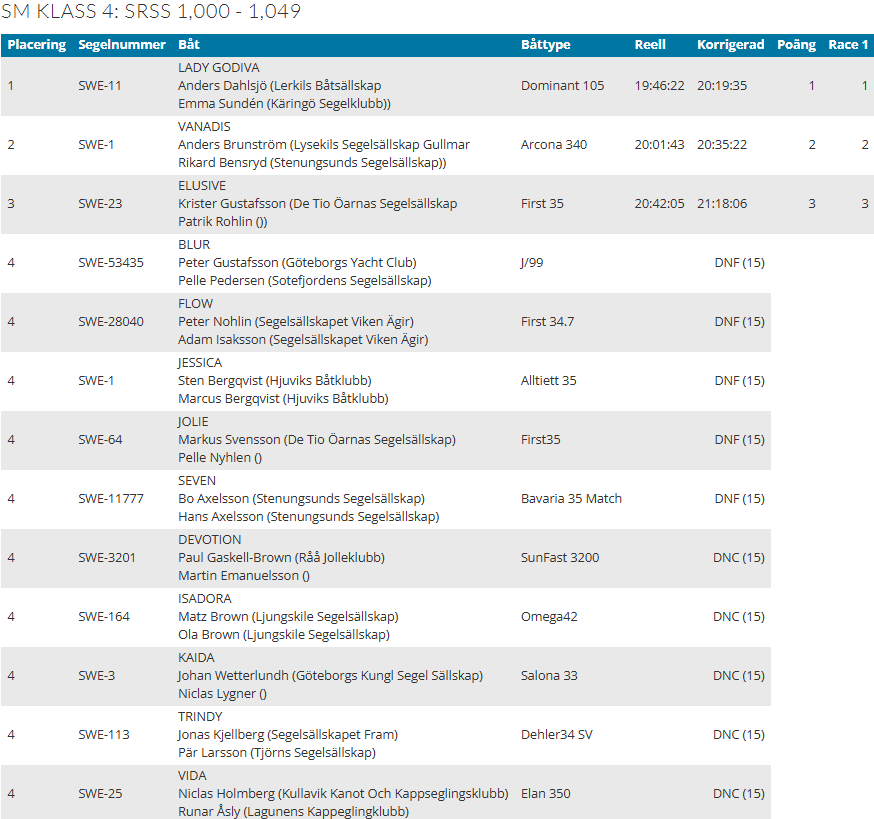Image resolution: width=874 pixels, height=819 pixels.
Task: Click the Segelnummer column header
Action: click(122, 45)
